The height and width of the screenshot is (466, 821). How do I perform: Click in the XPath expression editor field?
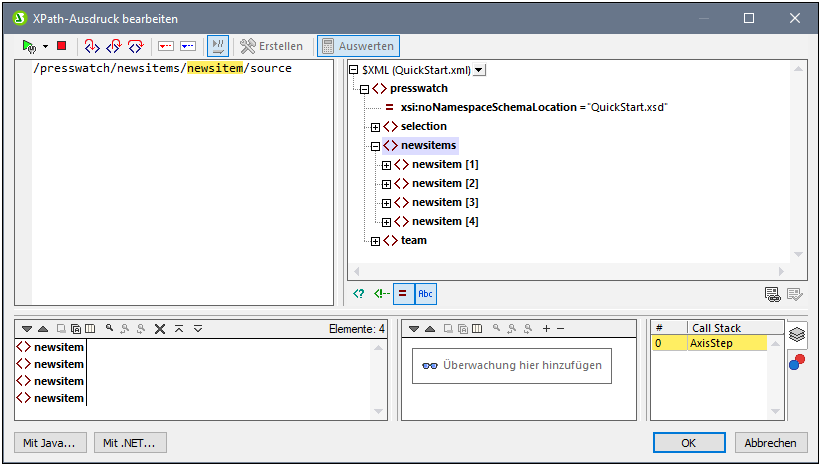(x=180, y=180)
